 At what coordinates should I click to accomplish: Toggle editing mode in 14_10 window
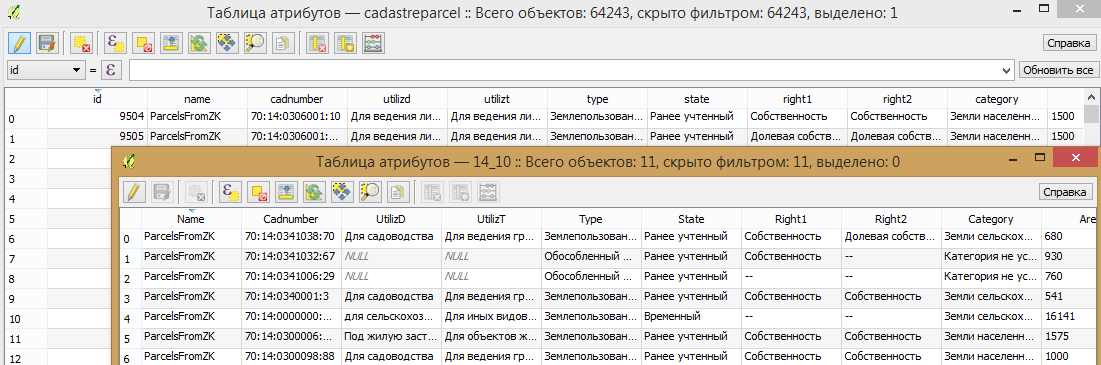click(x=134, y=192)
